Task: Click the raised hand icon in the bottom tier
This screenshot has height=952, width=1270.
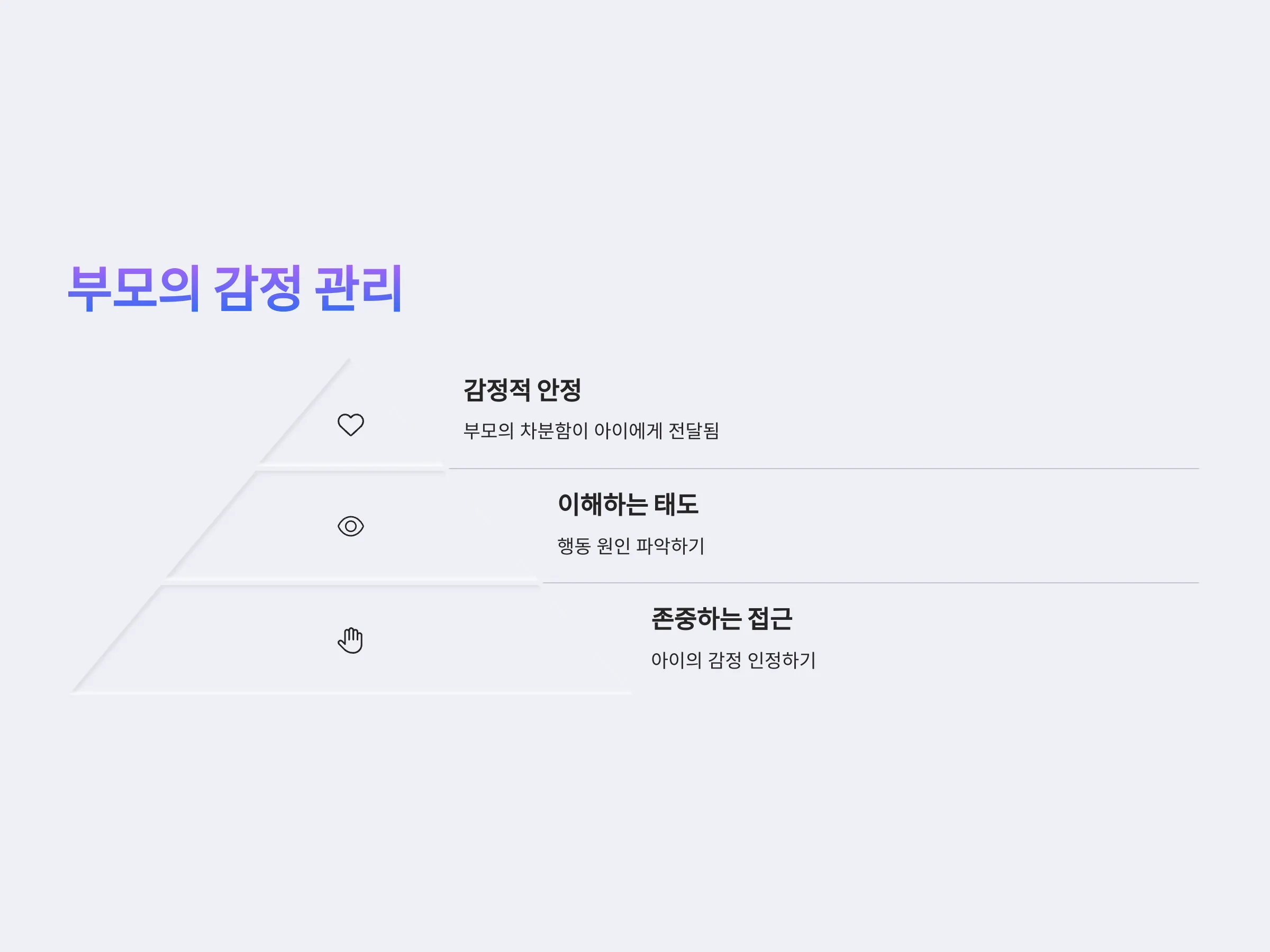Action: (350, 640)
